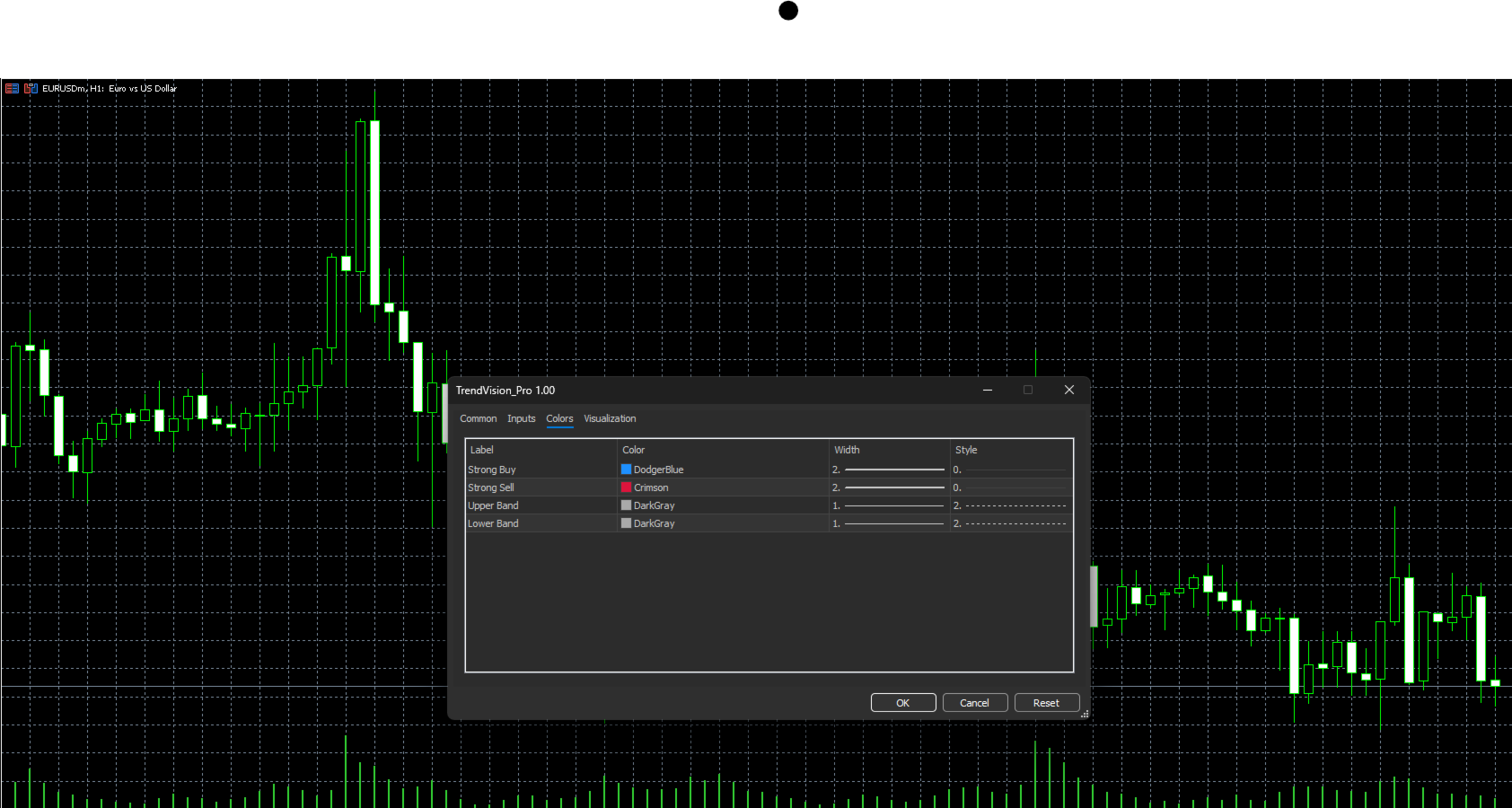Change the DarkGray swatch of Upper Band

coord(626,505)
